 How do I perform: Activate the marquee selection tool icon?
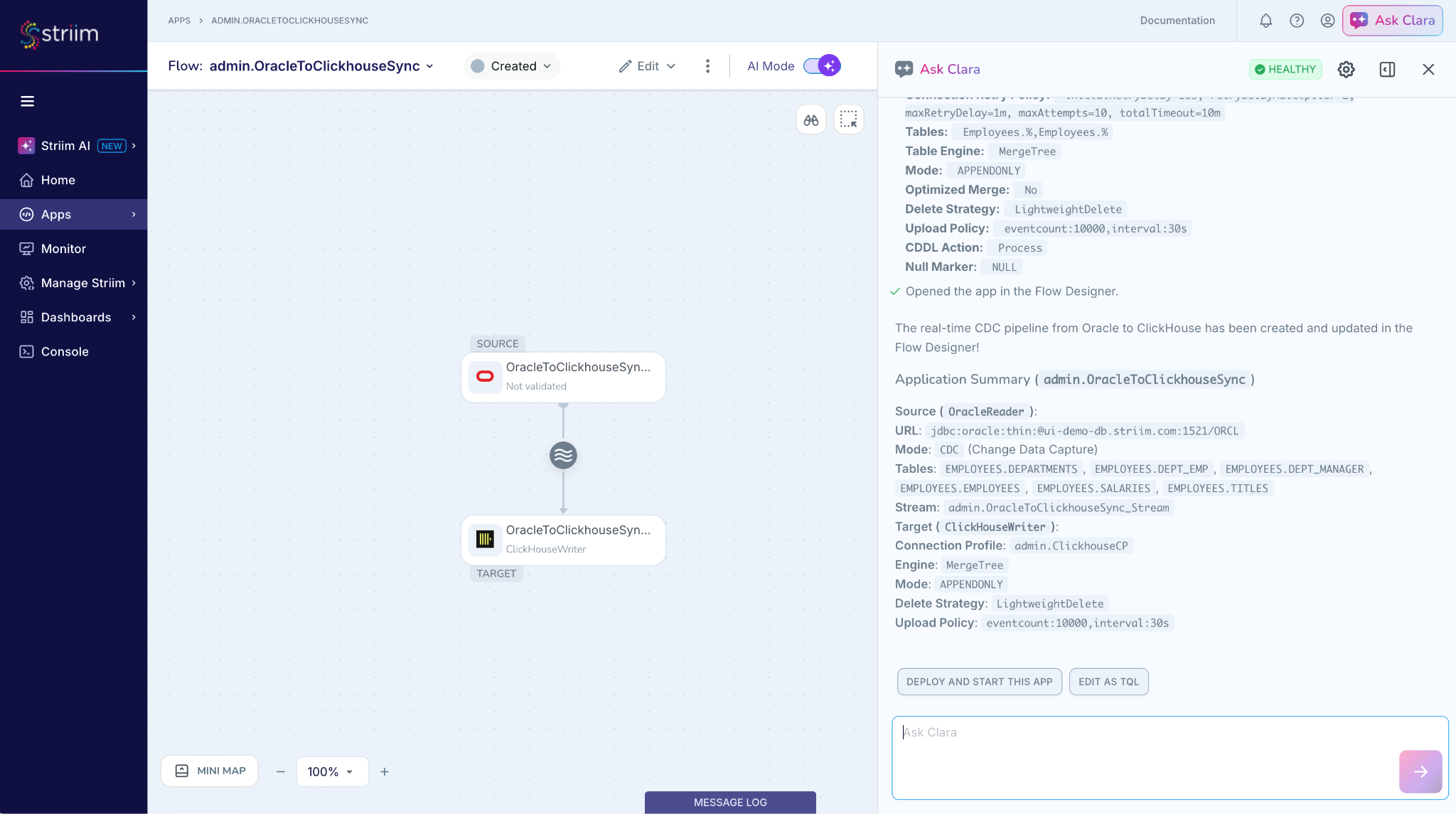[x=849, y=119]
